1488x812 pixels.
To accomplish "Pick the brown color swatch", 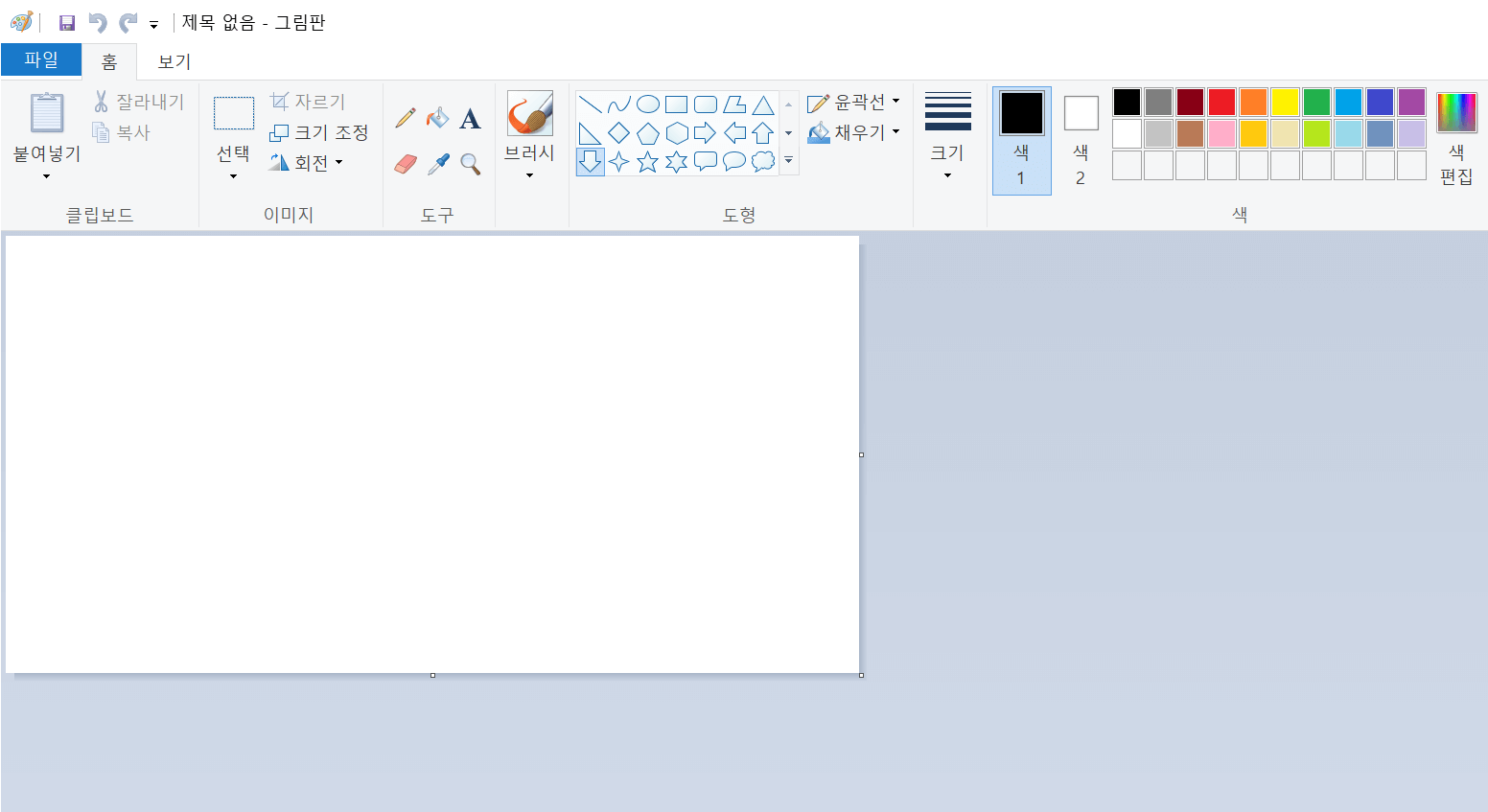I will (1190, 133).
